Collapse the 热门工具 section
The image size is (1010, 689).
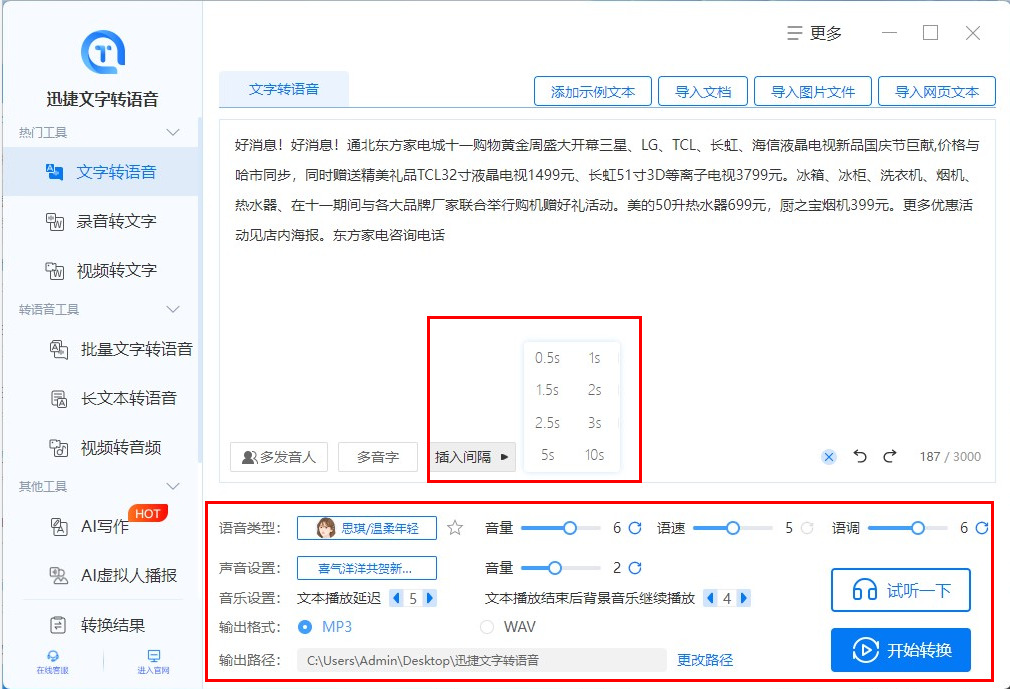[173, 132]
